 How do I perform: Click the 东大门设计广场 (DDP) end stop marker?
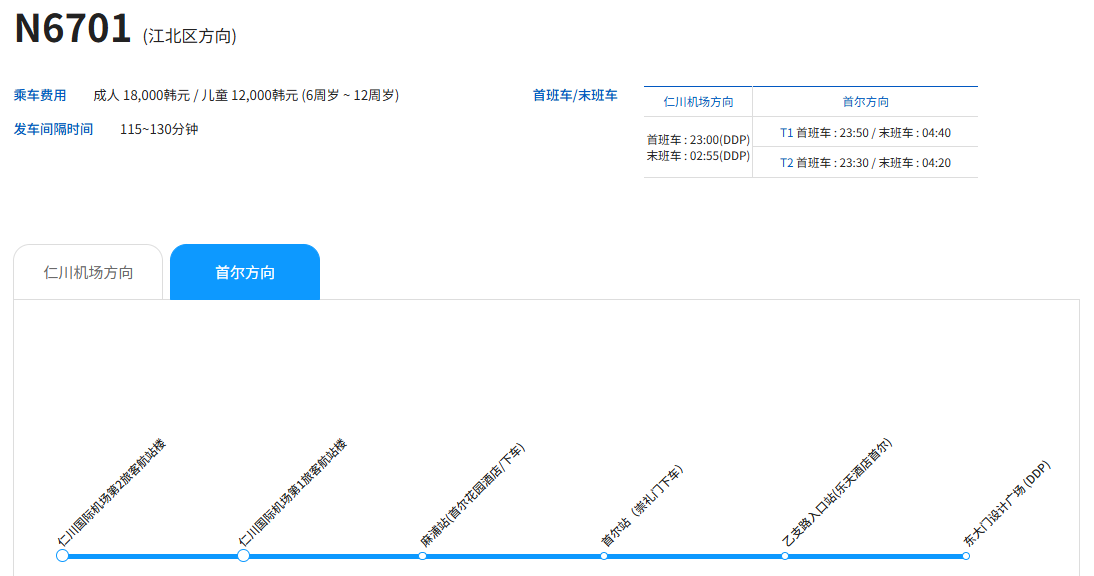pyautogui.click(x=966, y=555)
